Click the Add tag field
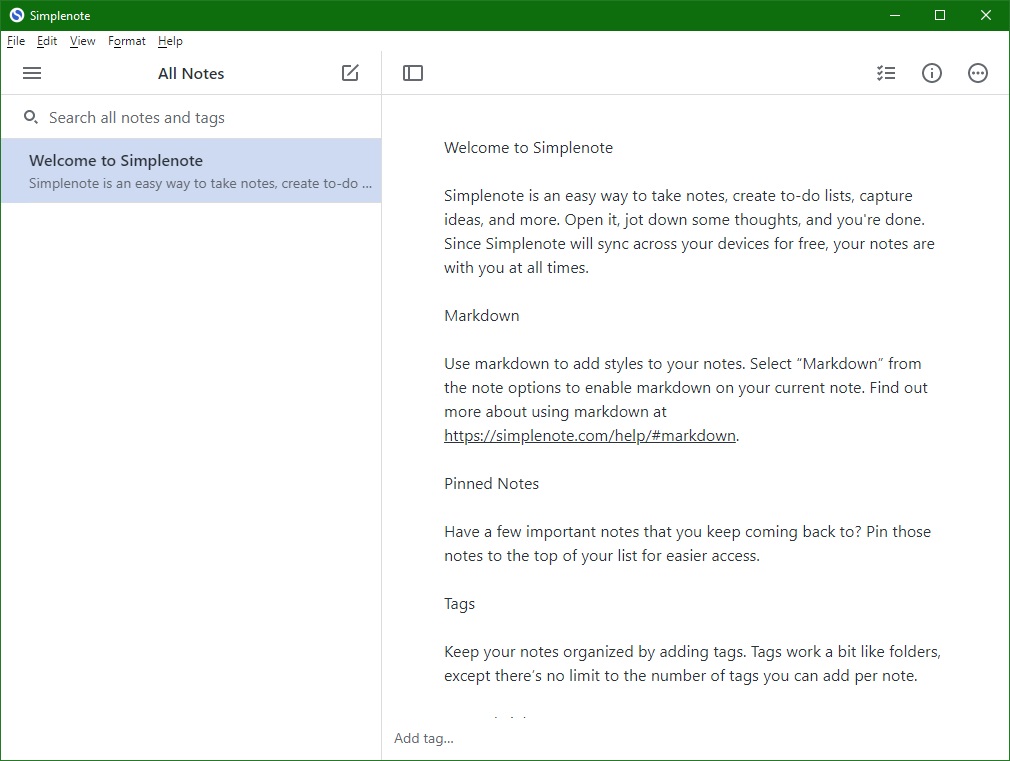 click(x=424, y=738)
